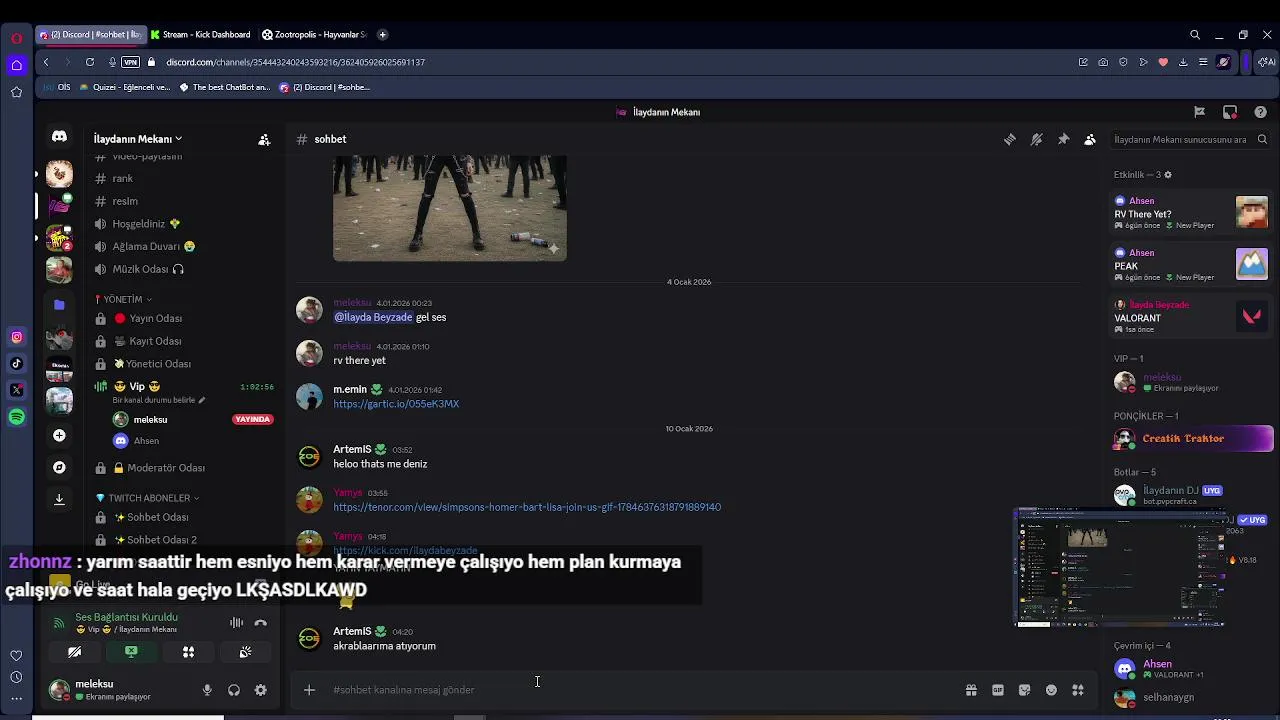Viewport: 1280px width, 720px height.
Task: Open activities launcher in voice panel
Action: pyautogui.click(x=188, y=652)
